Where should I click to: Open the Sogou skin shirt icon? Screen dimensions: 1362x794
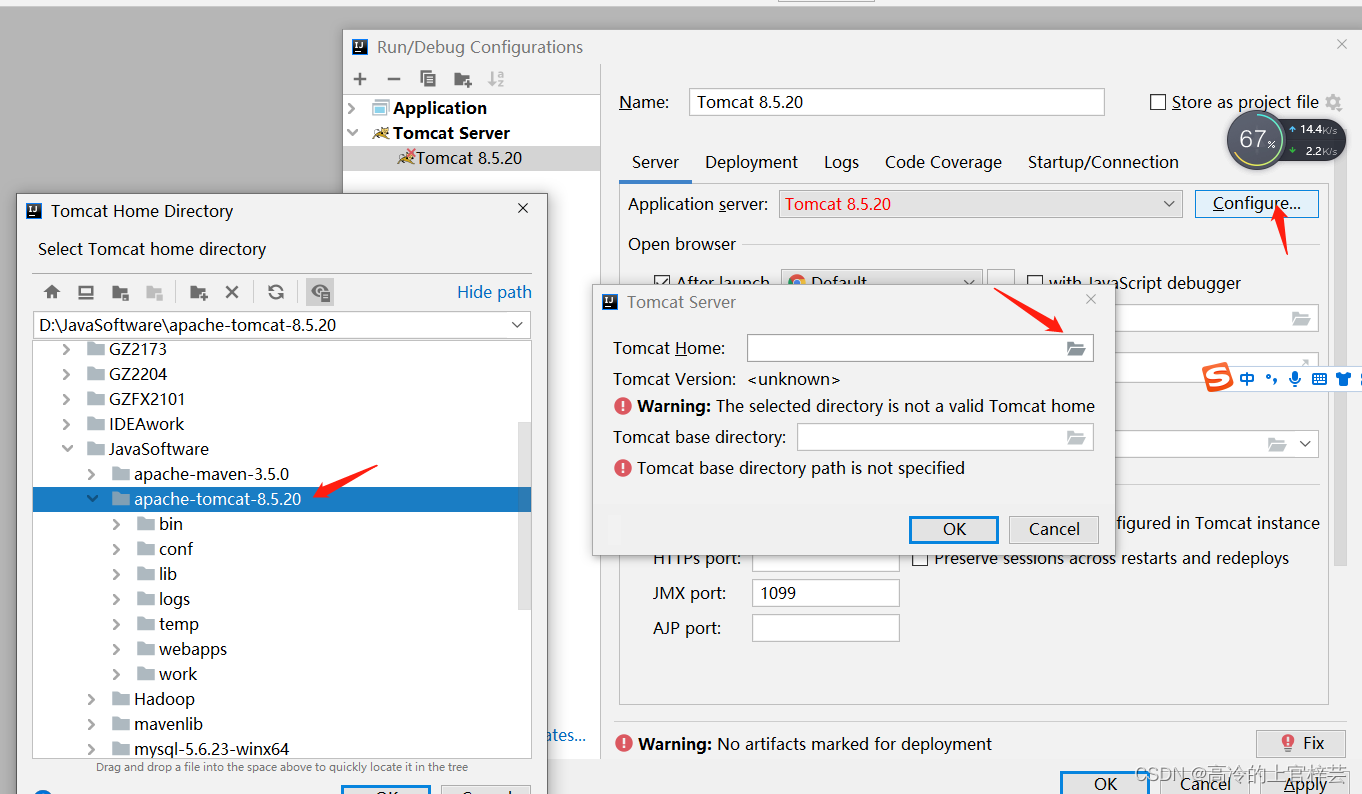(x=1343, y=378)
